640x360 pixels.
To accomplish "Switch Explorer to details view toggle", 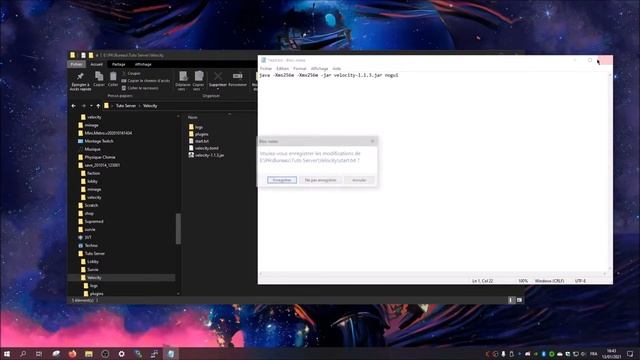I will [x=511, y=300].
